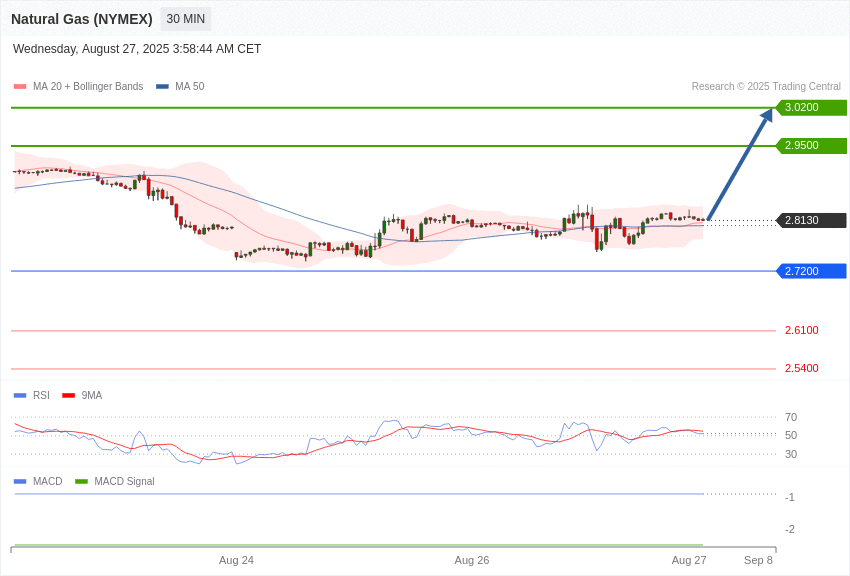Select the 30 MIN timeframe badge

185,19
